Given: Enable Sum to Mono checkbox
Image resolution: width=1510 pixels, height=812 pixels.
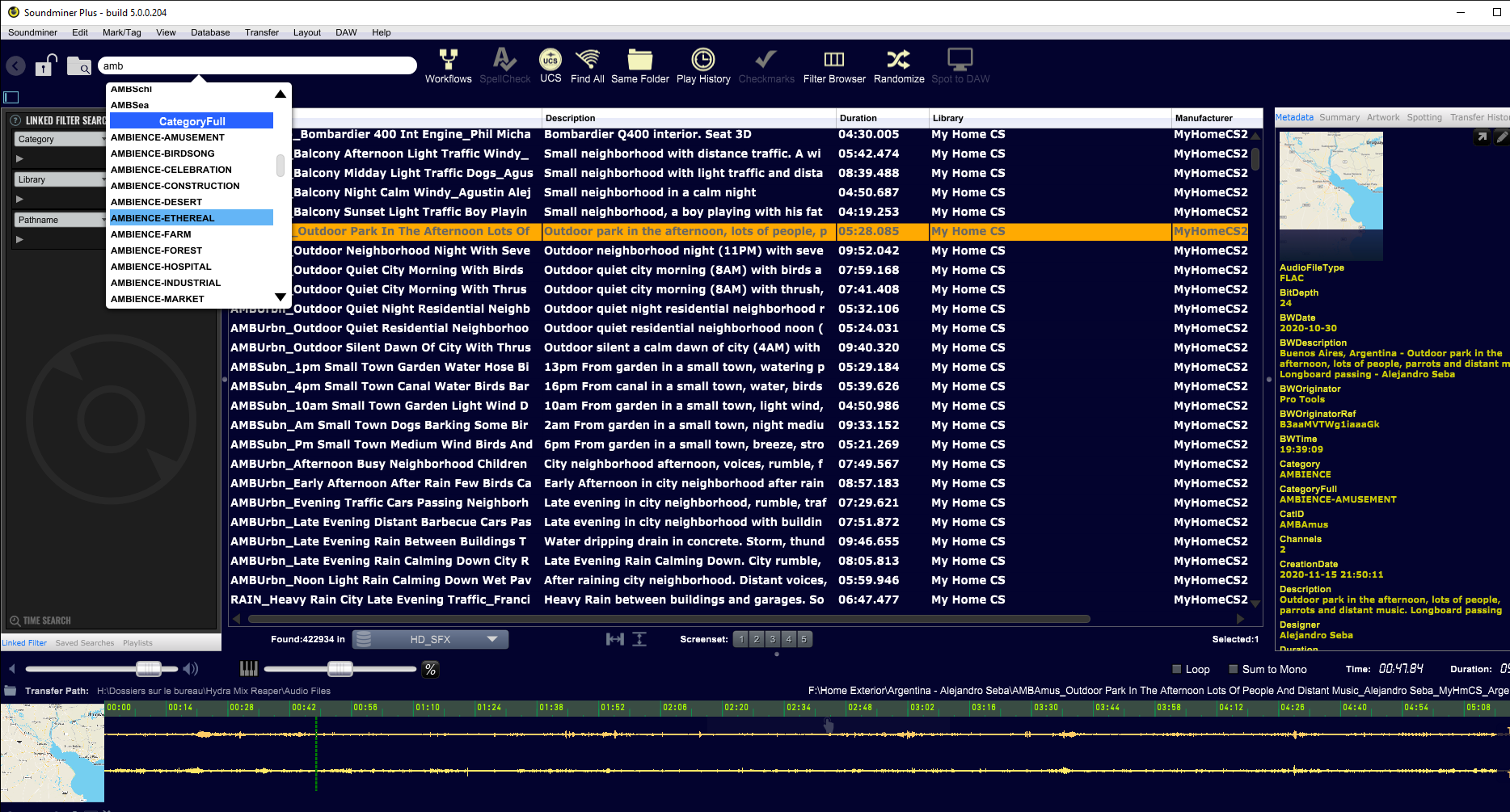Looking at the screenshot, I should (x=1234, y=669).
